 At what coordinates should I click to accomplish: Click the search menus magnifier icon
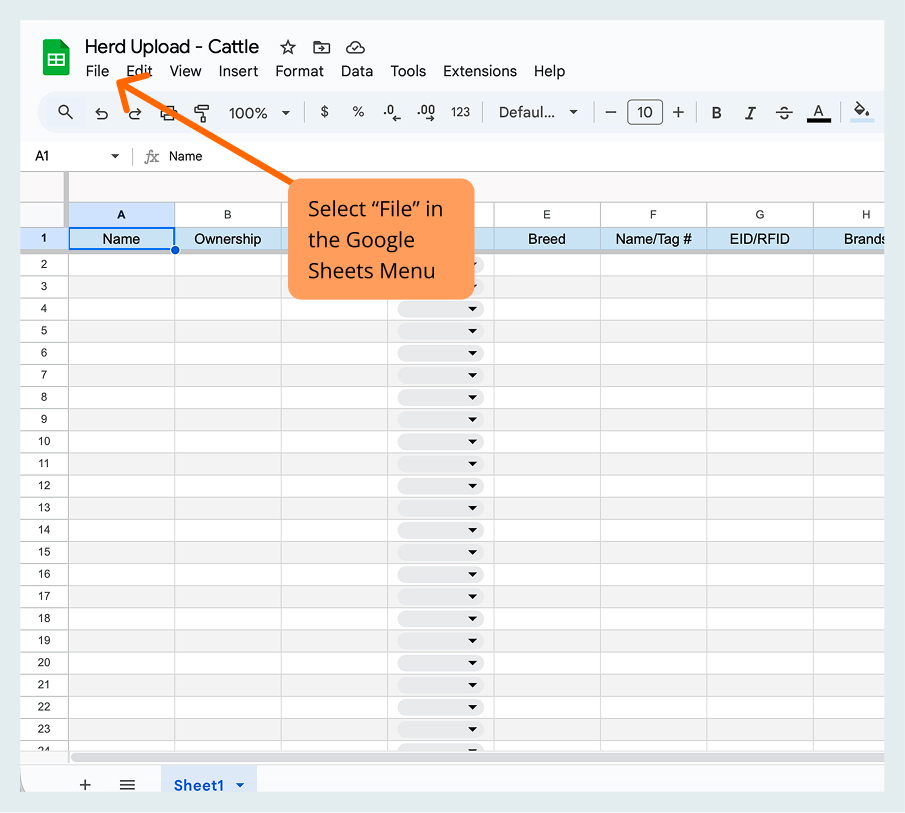(x=66, y=112)
